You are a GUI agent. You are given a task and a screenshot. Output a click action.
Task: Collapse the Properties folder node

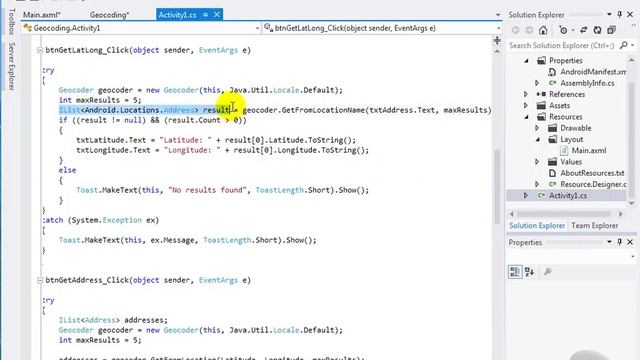click(526, 60)
